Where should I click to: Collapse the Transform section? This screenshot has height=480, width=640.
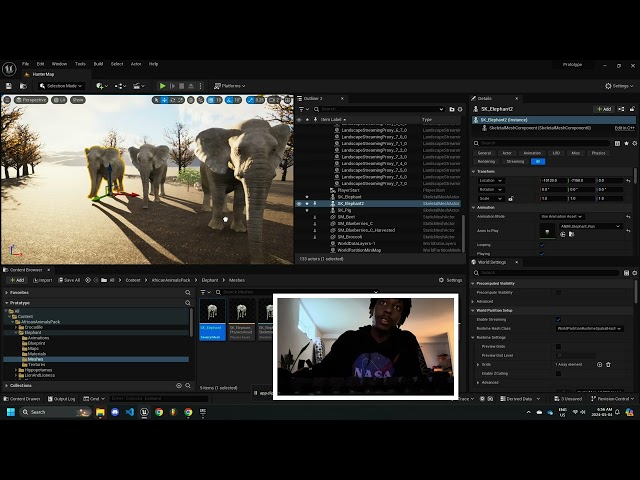(474, 171)
